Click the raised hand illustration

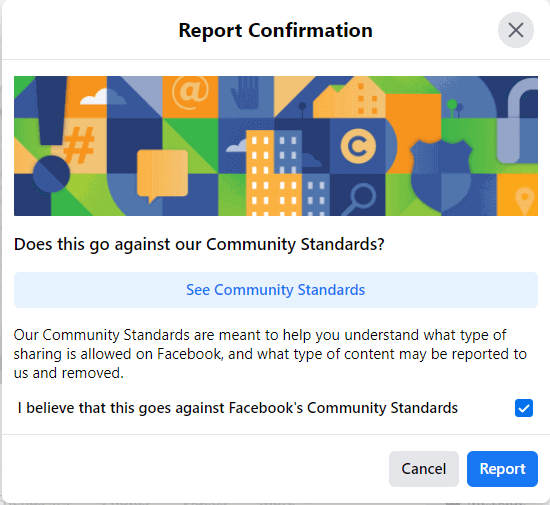[246, 93]
